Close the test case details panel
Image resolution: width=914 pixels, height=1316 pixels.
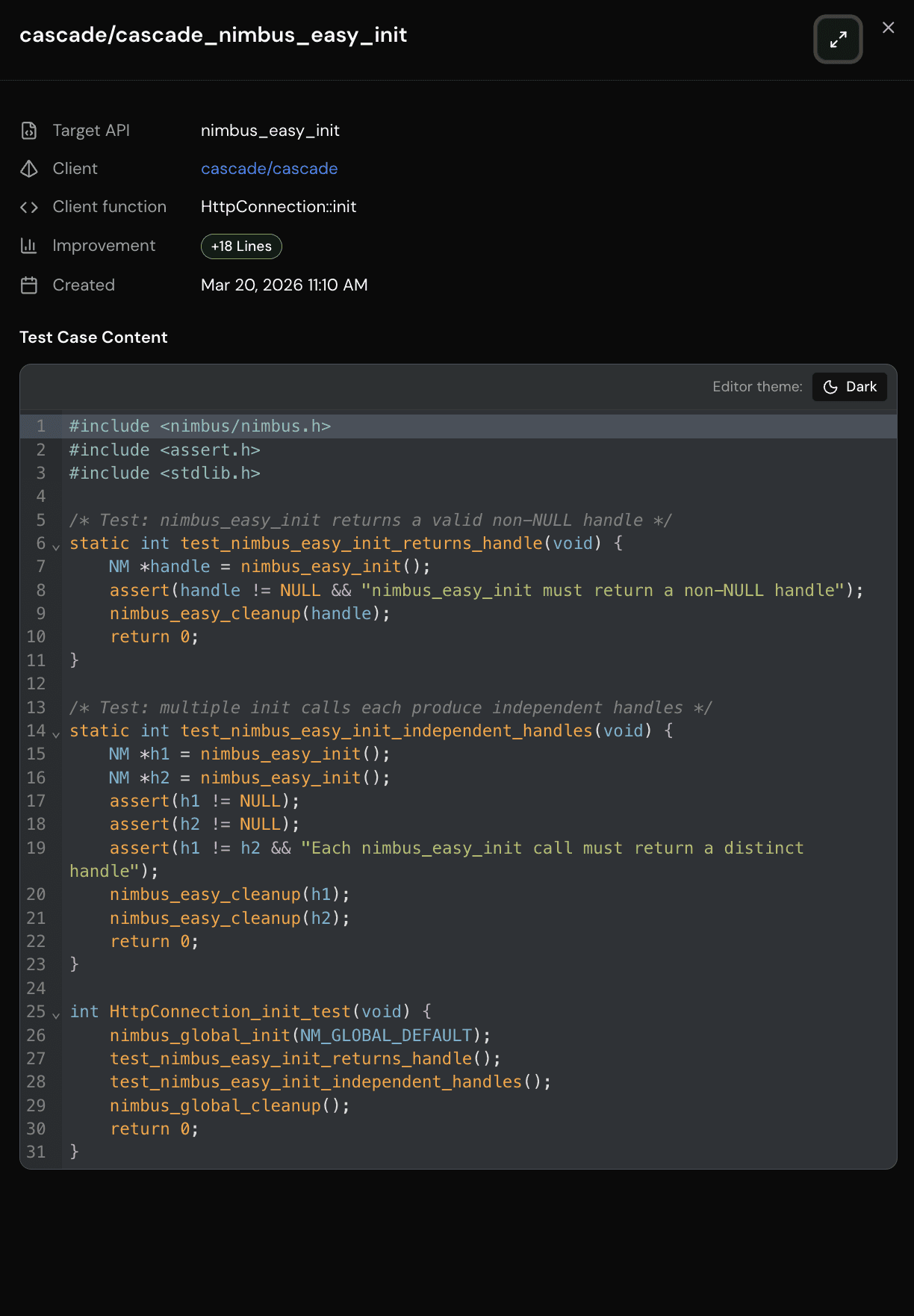tap(888, 28)
